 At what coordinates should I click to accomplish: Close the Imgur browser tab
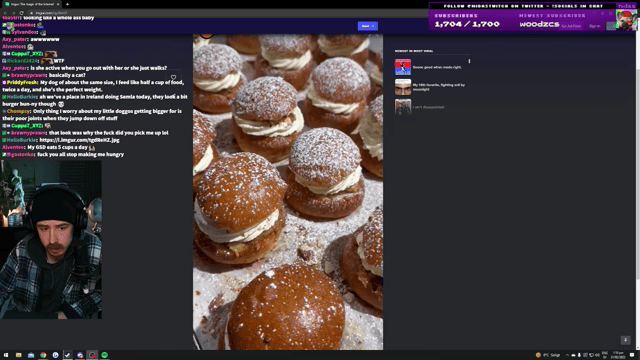pyautogui.click(x=58, y=4)
